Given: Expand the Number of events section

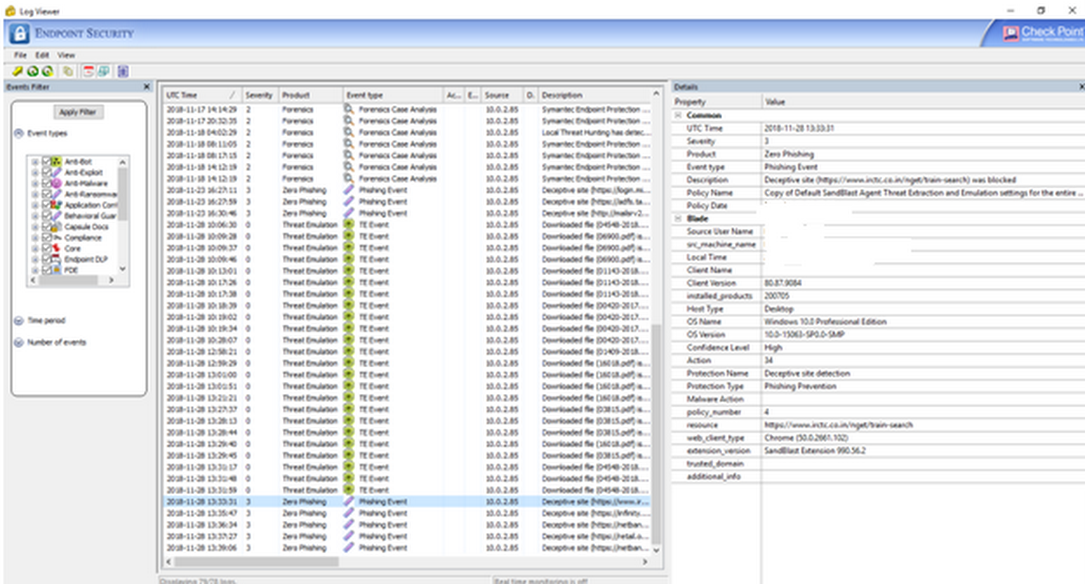Looking at the screenshot, I should click(x=19, y=342).
